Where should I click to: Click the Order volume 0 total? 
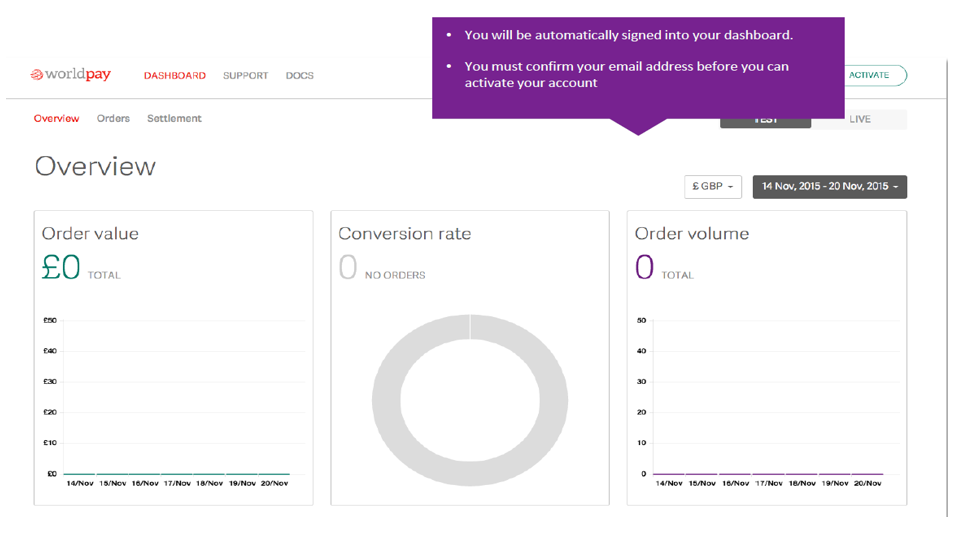(644, 267)
